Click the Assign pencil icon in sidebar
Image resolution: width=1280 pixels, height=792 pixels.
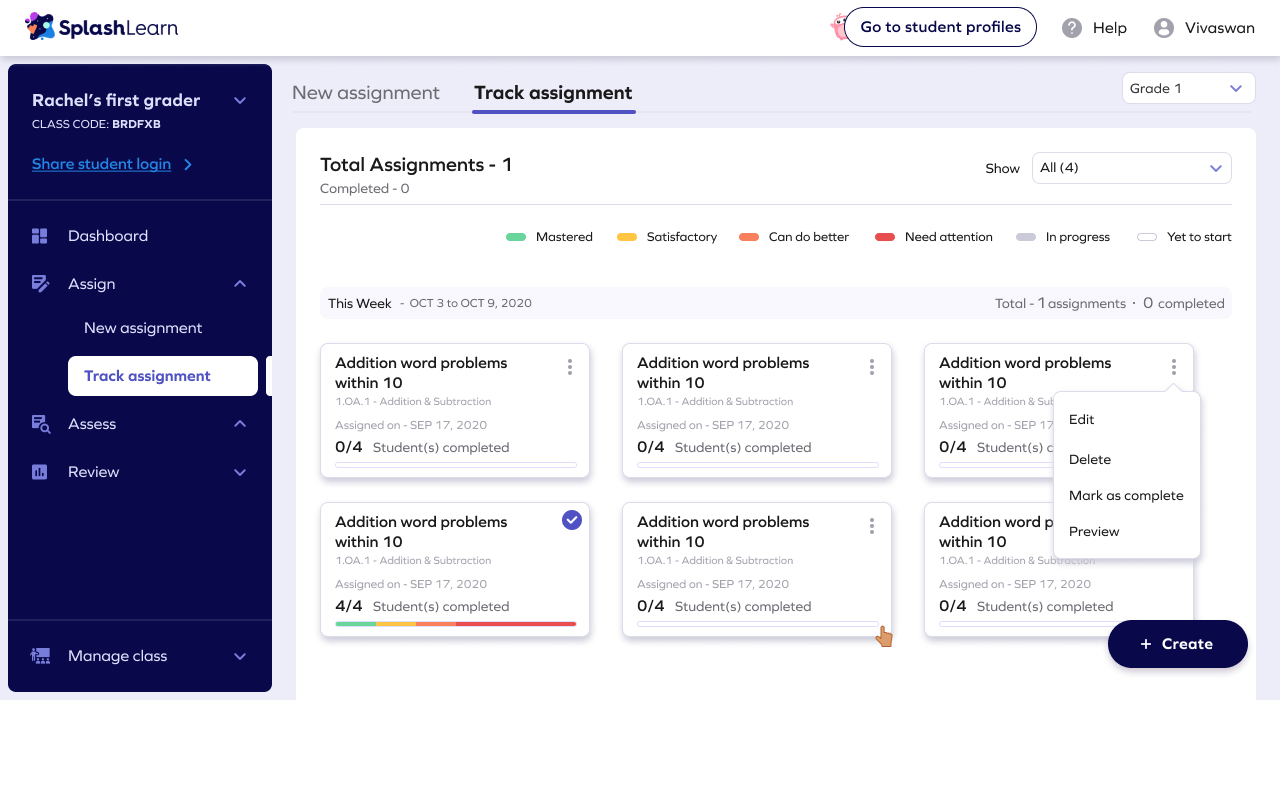(40, 284)
